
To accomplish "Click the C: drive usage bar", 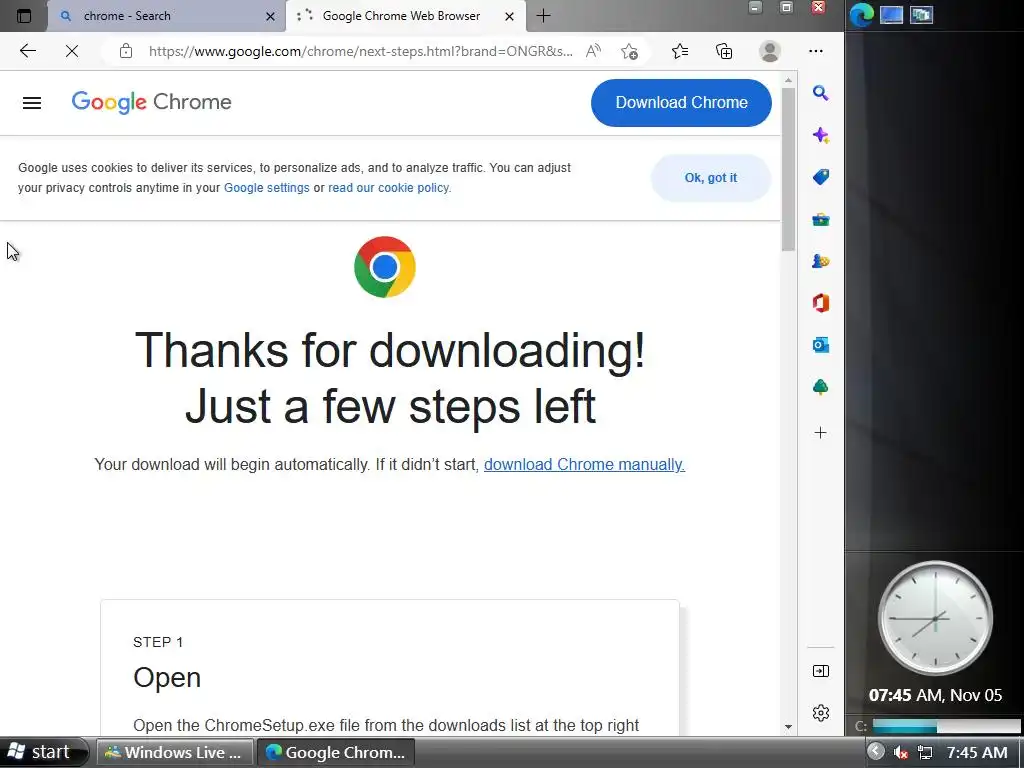I will (x=946, y=726).
